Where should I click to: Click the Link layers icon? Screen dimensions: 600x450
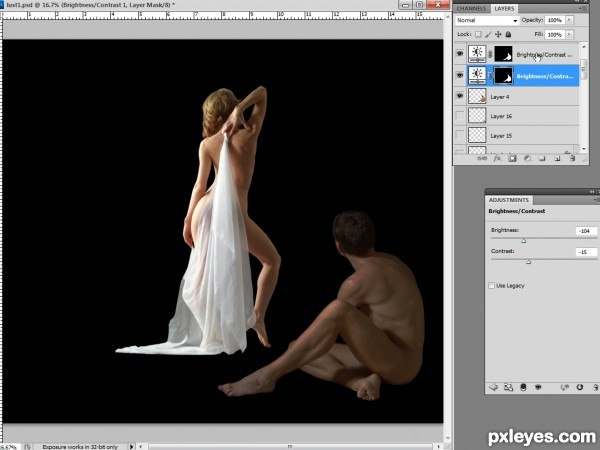(x=482, y=158)
